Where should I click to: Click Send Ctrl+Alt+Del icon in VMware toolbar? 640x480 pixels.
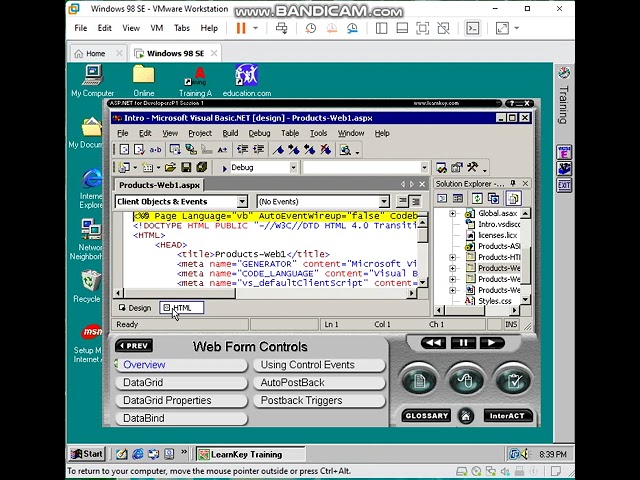[x=282, y=28]
